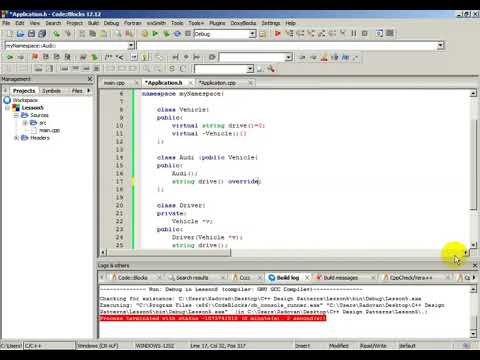Undo the last edit
This screenshot has height=360, width=480.
coord(57,34)
